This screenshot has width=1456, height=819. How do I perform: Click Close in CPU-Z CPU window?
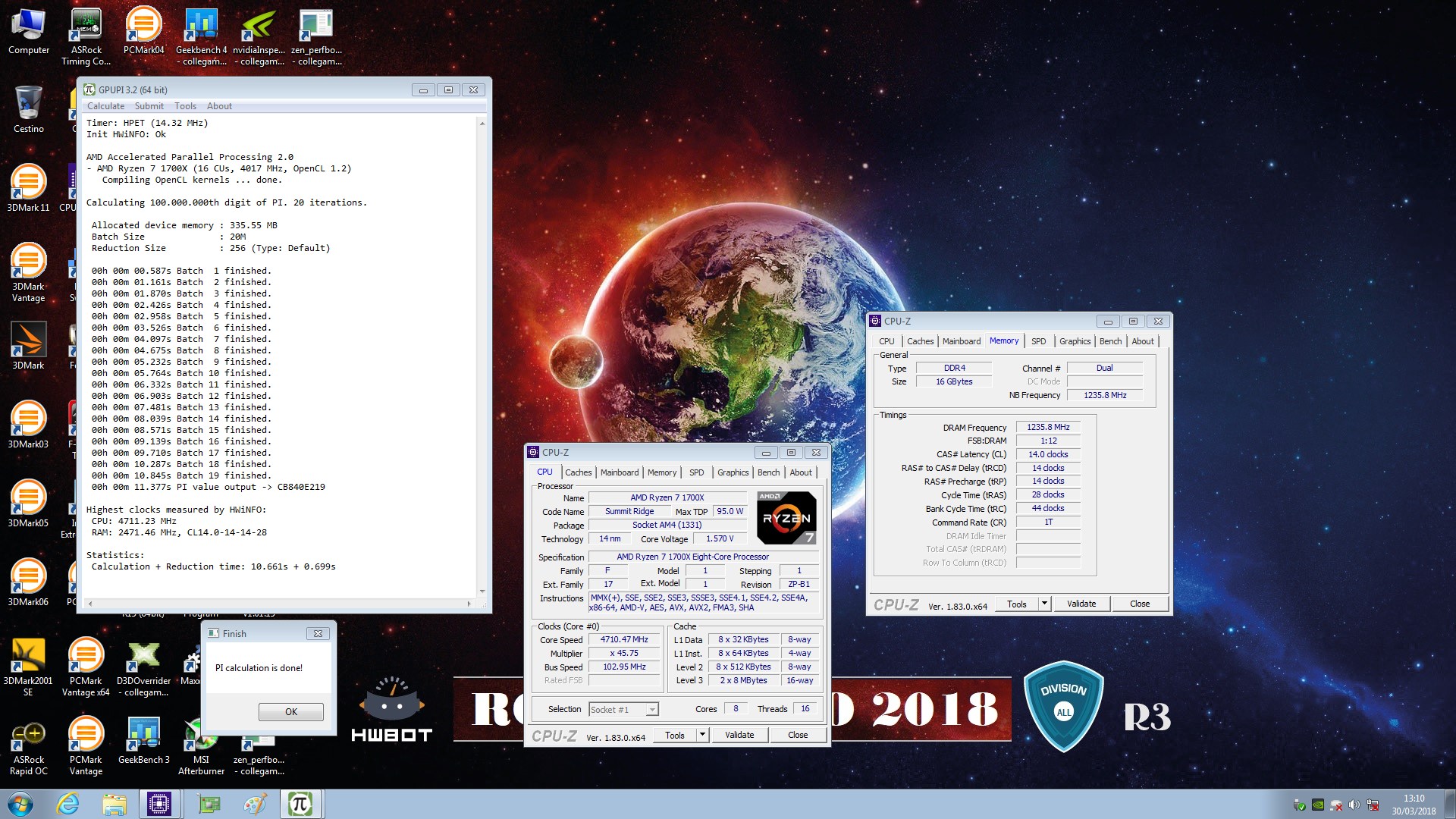tap(798, 735)
